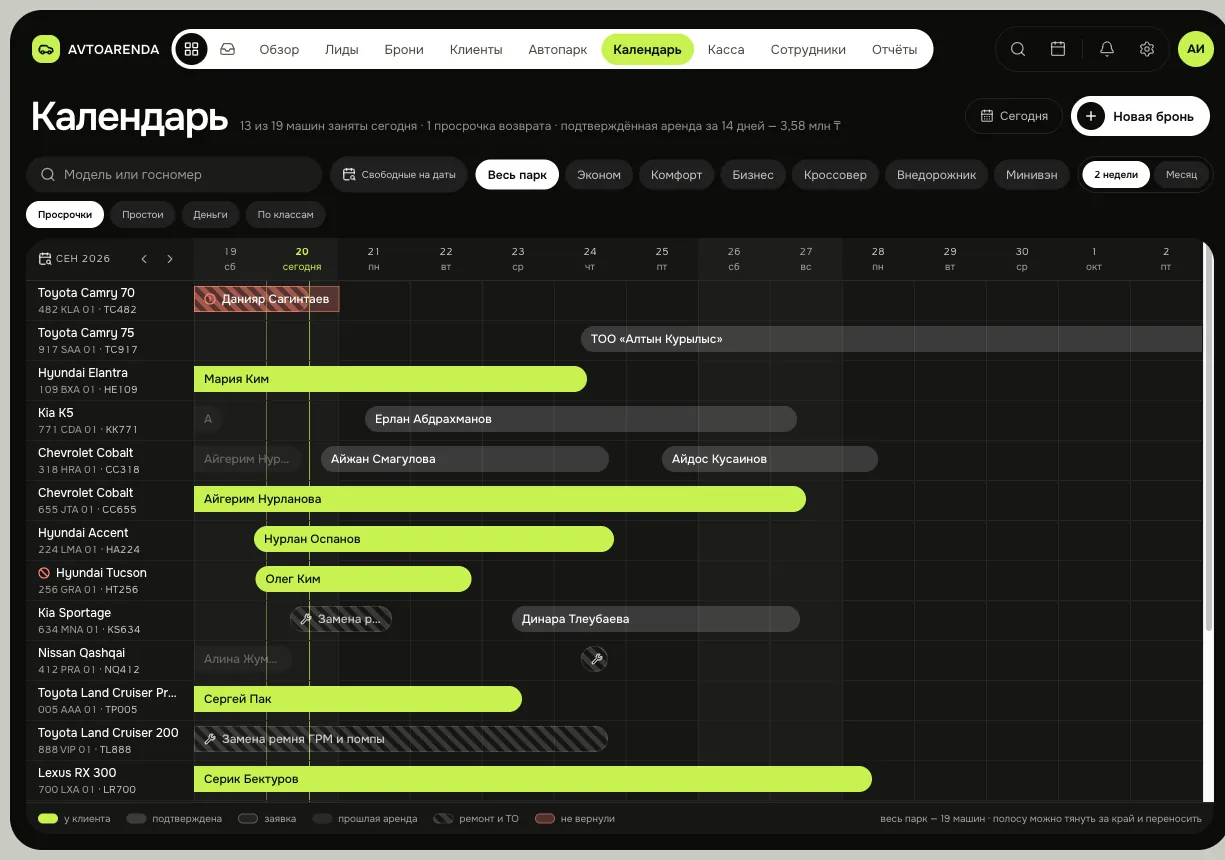Click the overdue warning icon on Данияр Сагинтаев
Screen dimensions: 1225x860
point(210,299)
